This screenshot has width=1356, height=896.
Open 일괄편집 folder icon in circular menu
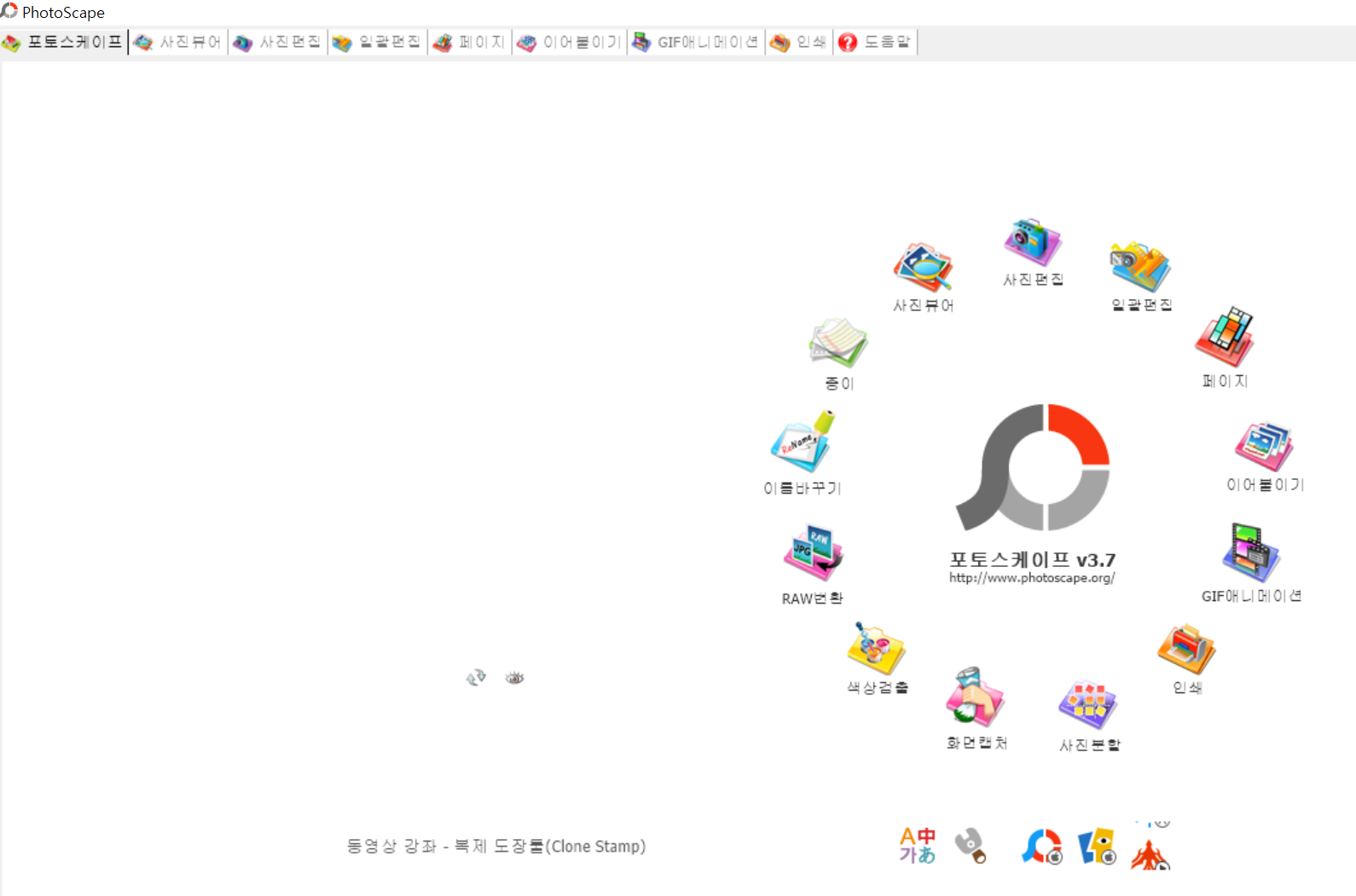click(1140, 267)
